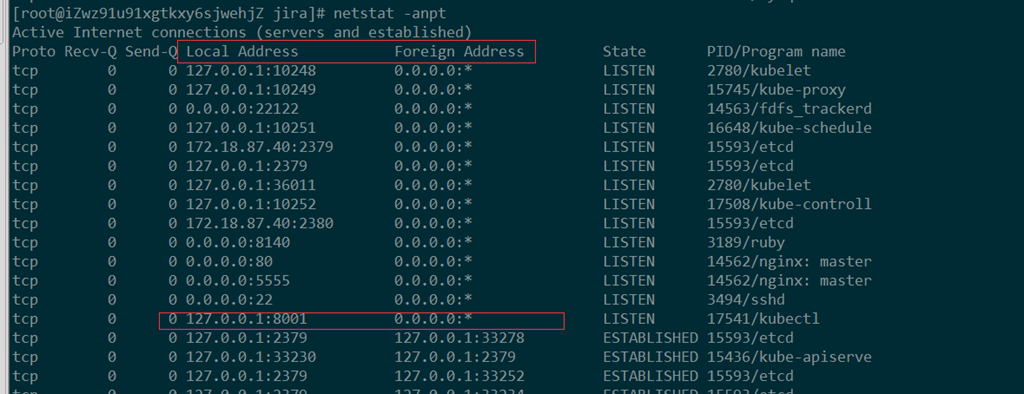Select local address 127.0.0.1:10249
Screen dimensions: 1024x394
[251, 90]
